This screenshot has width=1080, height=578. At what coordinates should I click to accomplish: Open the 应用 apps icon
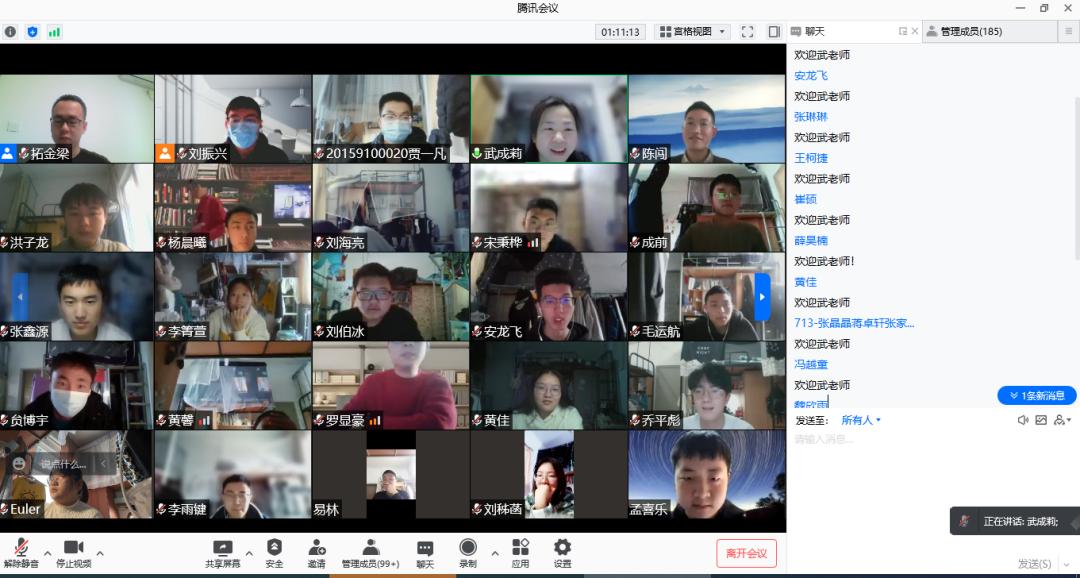click(x=520, y=548)
